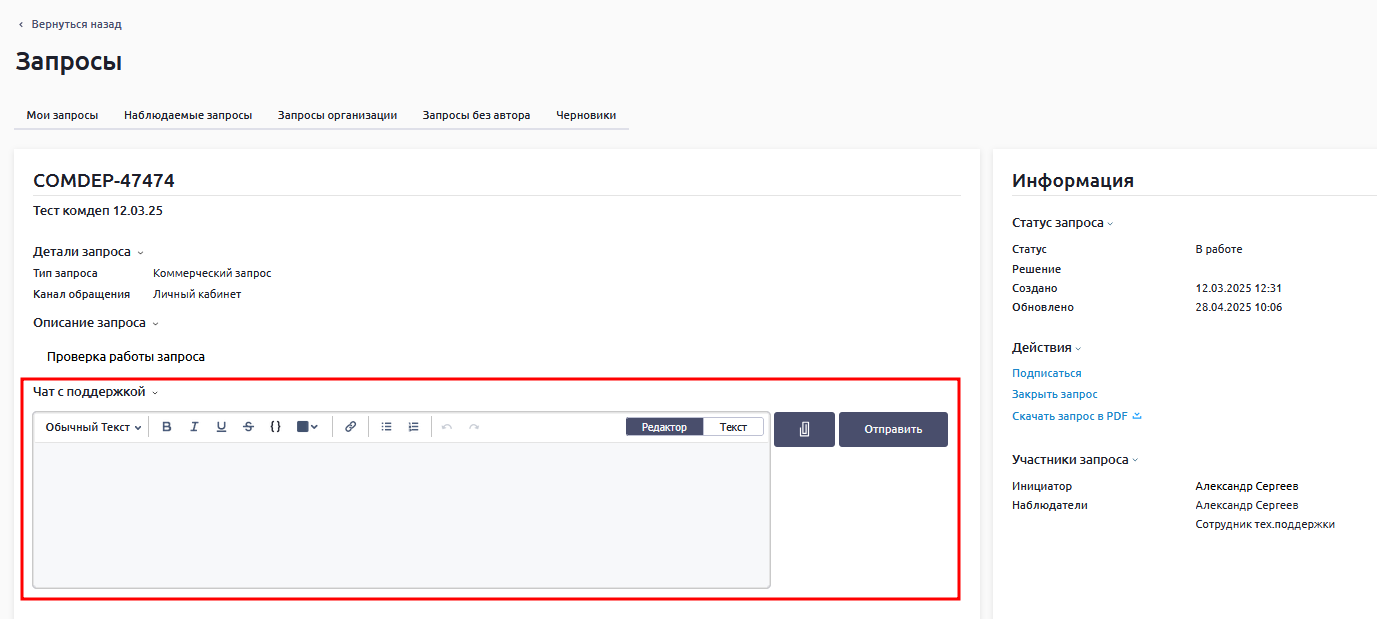Click the status value В работе
This screenshot has width=1377, height=619.
pos(1219,249)
